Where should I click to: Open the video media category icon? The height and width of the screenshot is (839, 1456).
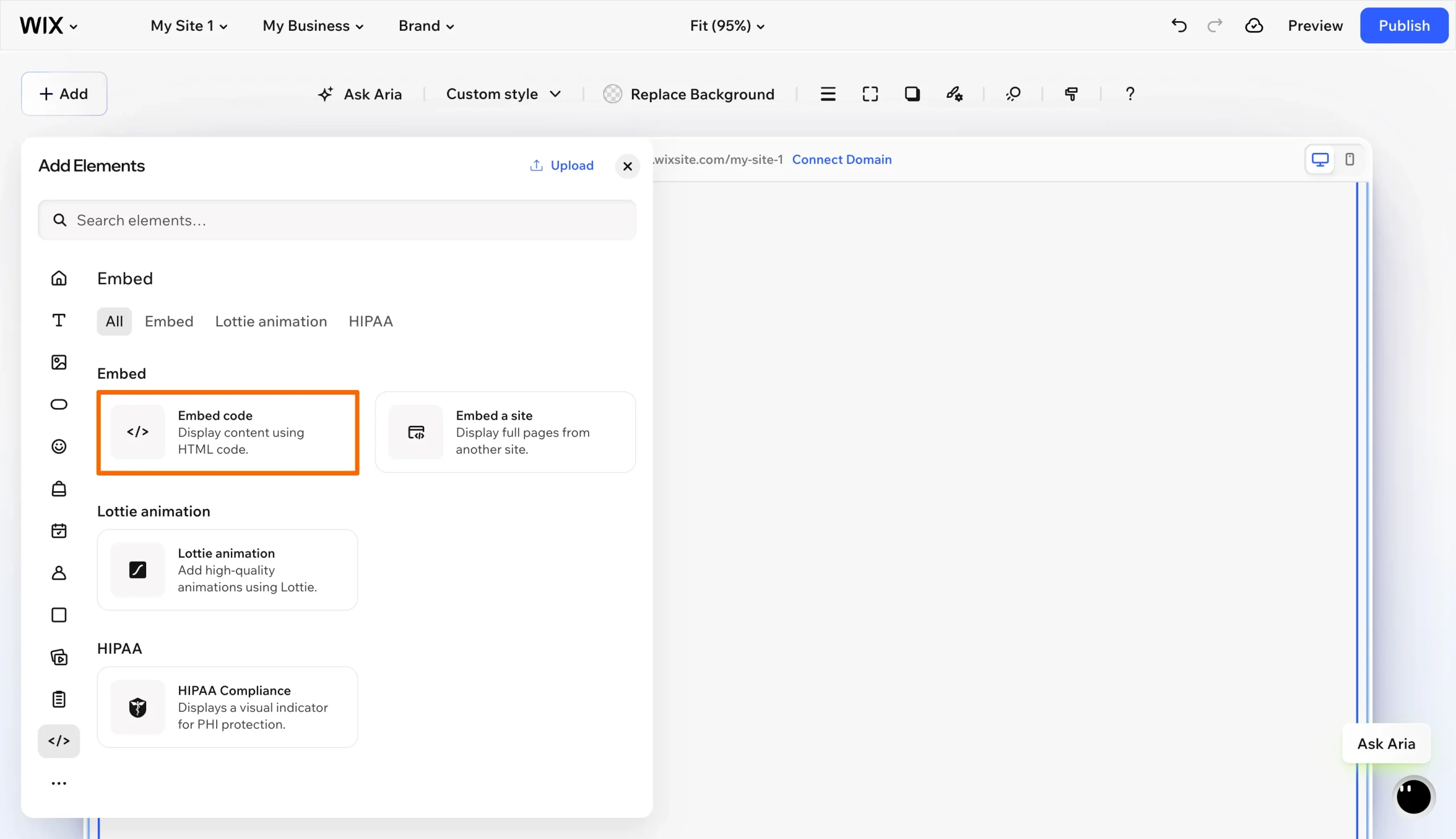tap(59, 657)
